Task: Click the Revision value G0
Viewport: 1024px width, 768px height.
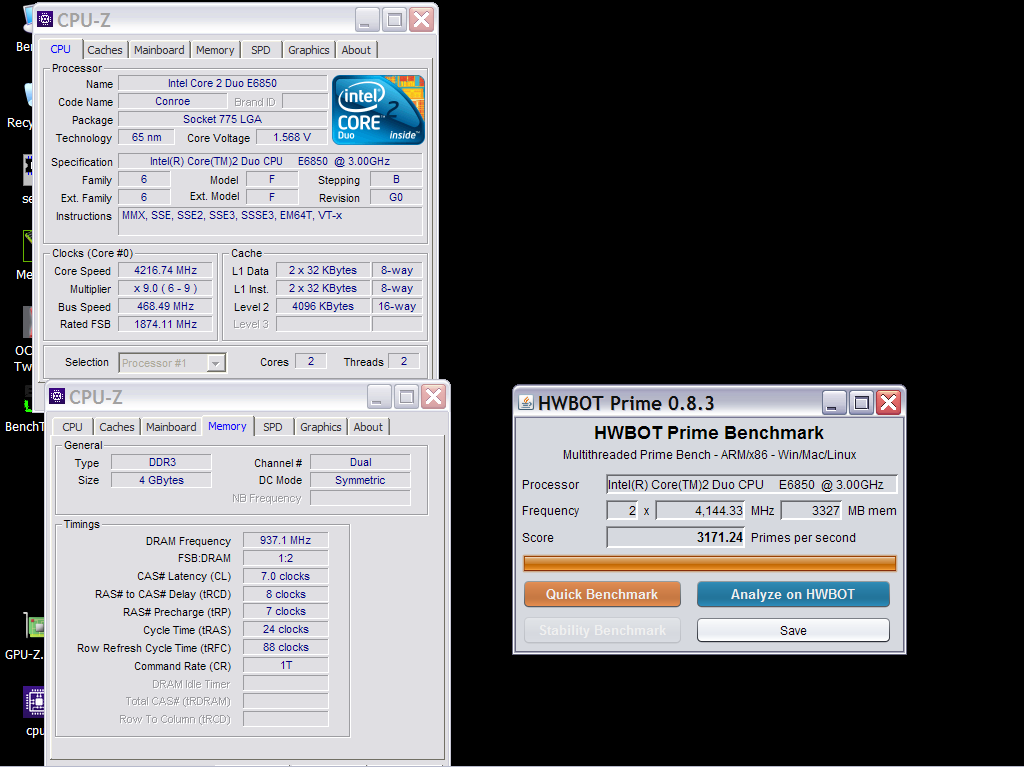Action: pyautogui.click(x=396, y=197)
